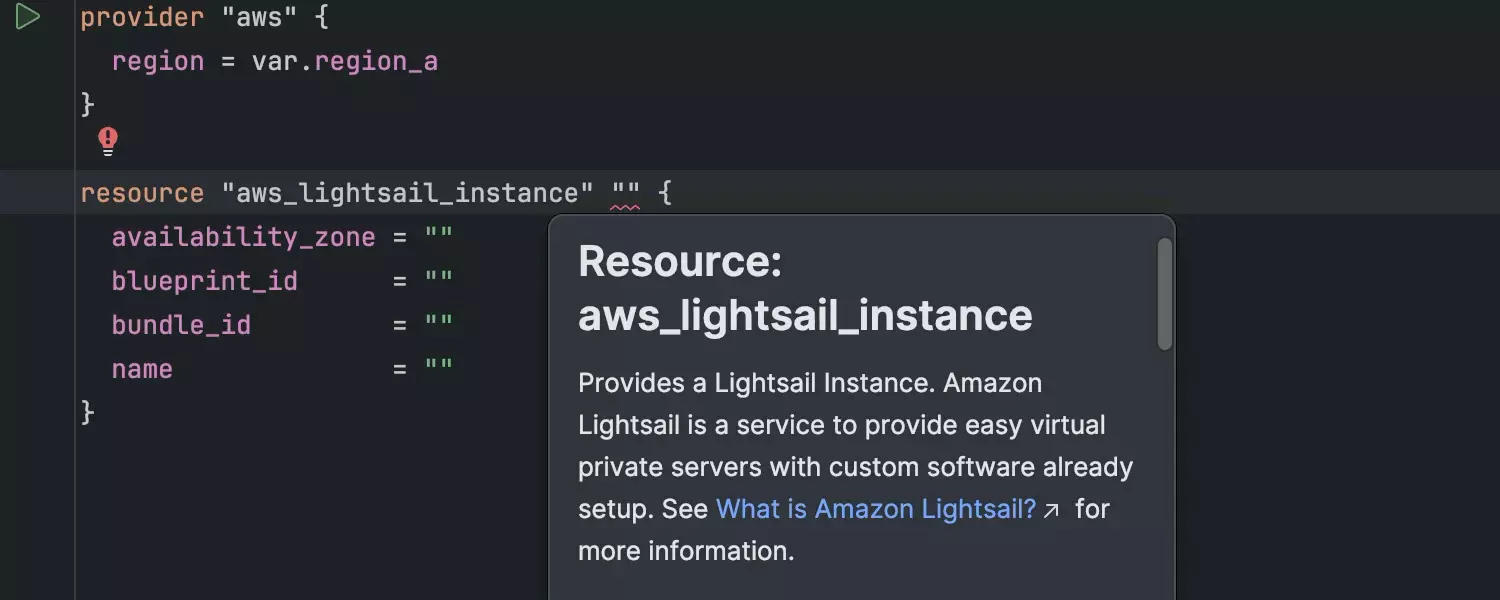The height and width of the screenshot is (600, 1500).
Task: Click the resource keyword
Action: tap(142, 193)
